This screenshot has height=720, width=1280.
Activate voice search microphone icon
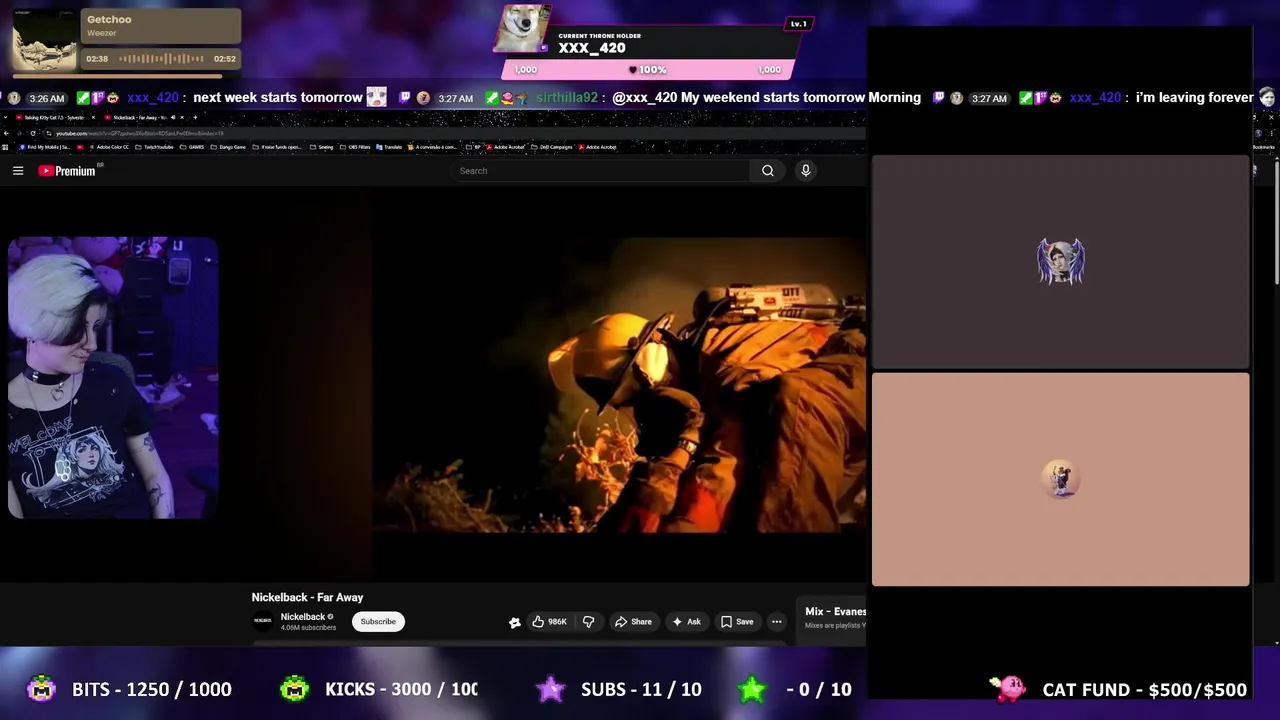pos(805,171)
